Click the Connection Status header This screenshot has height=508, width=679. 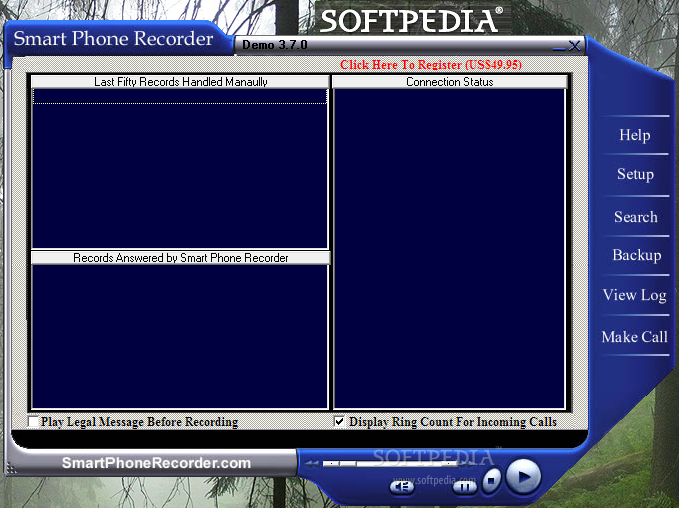(x=449, y=82)
